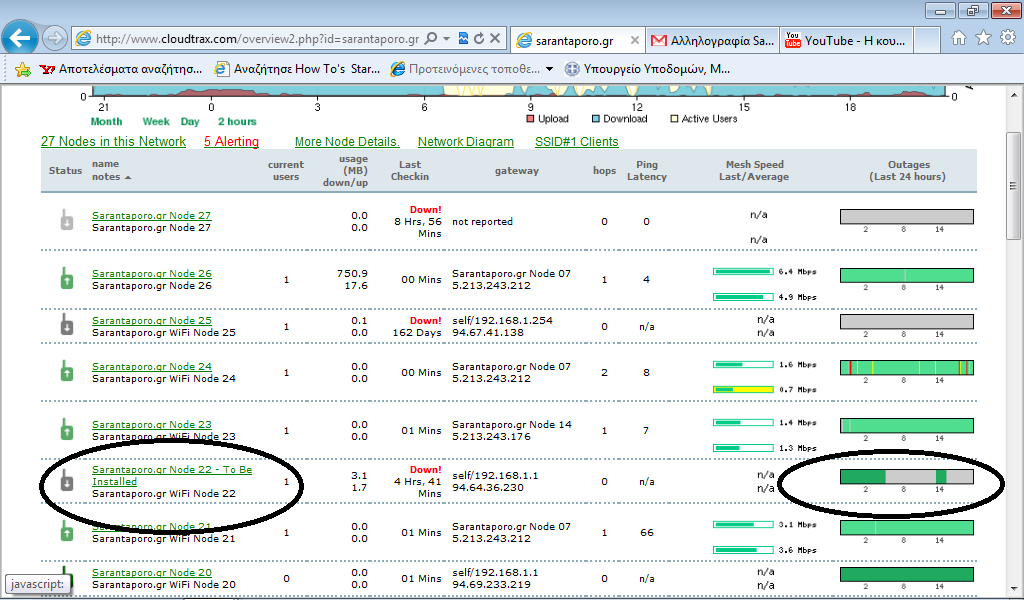The width and height of the screenshot is (1024, 600).
Task: Open Sarantaporo.gr Node 23 link
Action: (x=152, y=425)
